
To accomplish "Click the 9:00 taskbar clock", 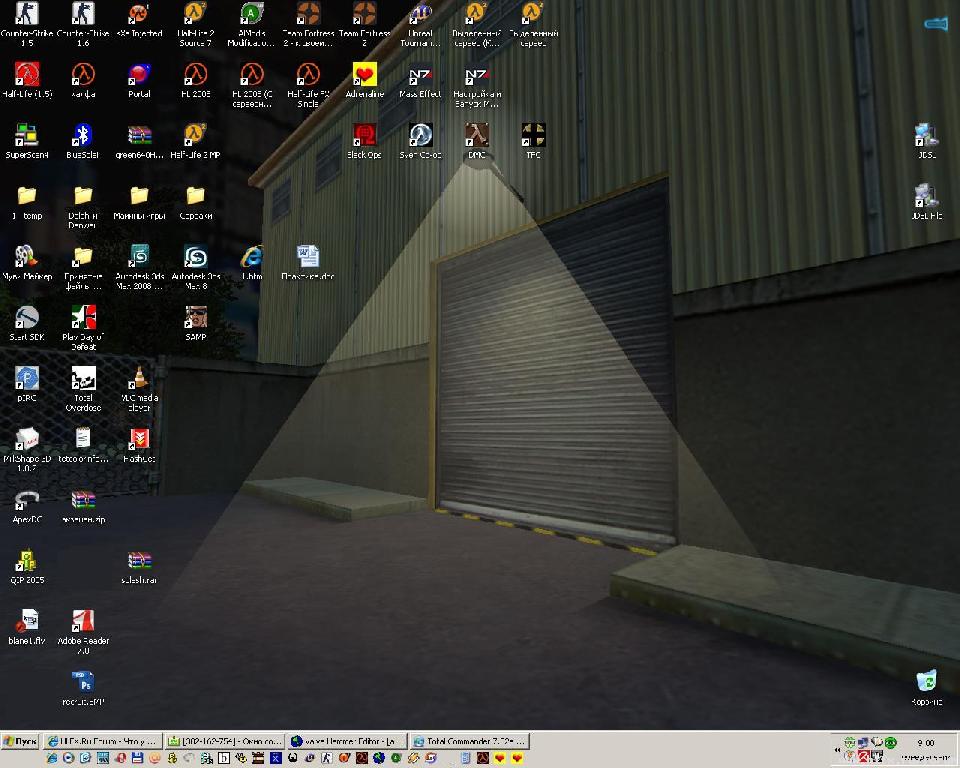I will [x=926, y=743].
